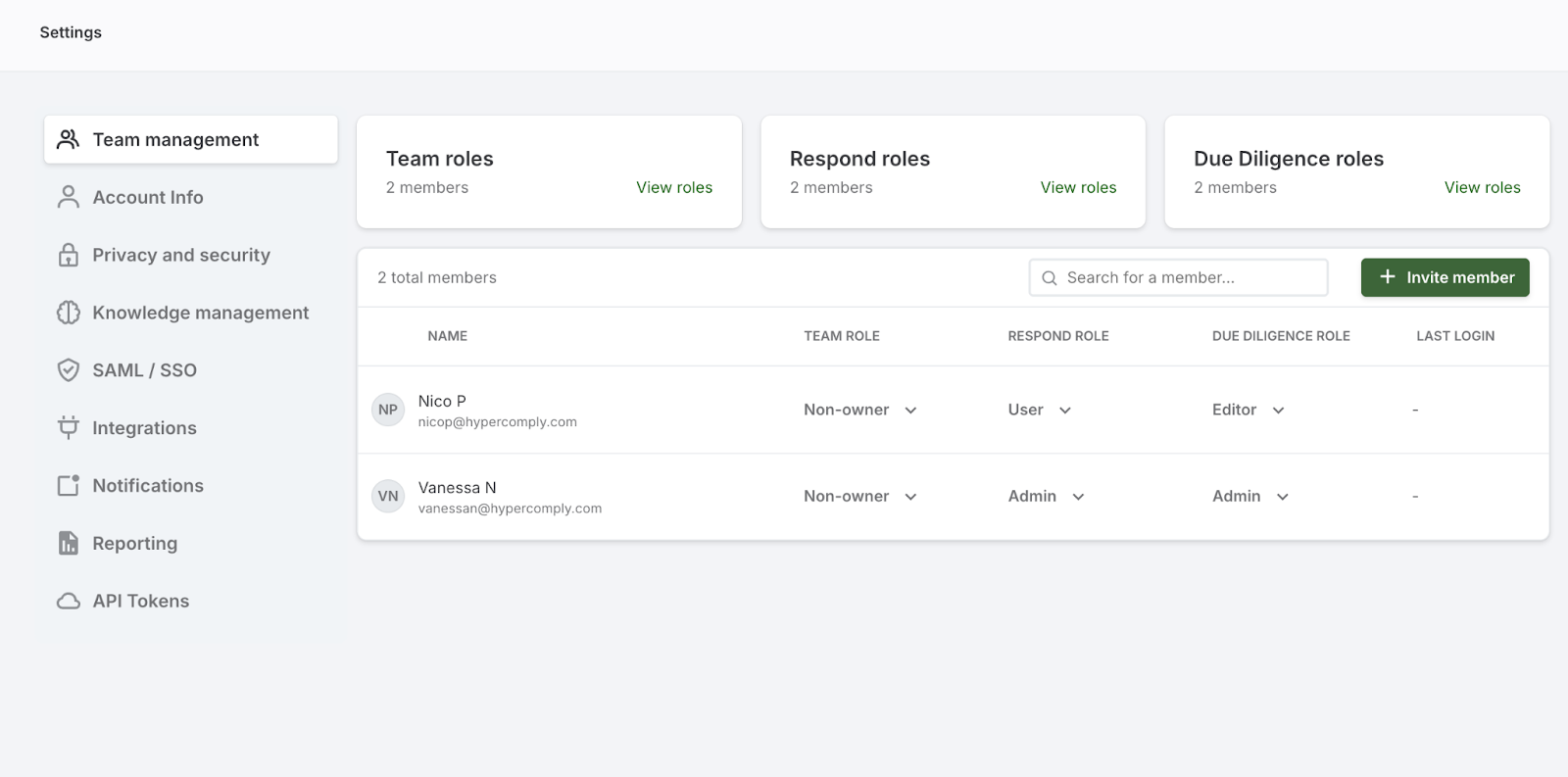Click the email nicop@hypercomply.com

click(x=497, y=422)
